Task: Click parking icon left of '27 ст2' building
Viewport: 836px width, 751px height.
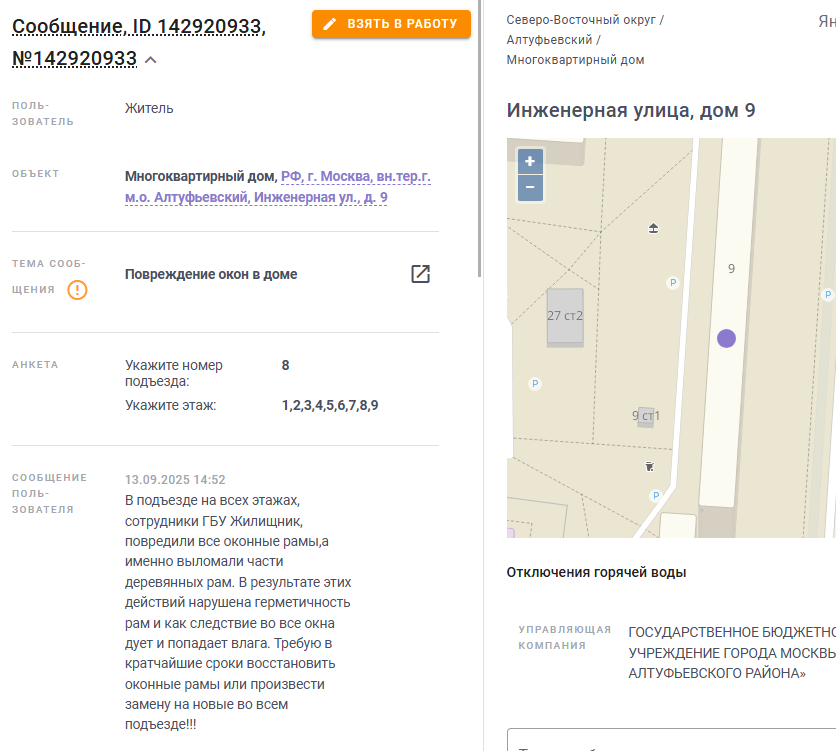Action: coord(535,384)
